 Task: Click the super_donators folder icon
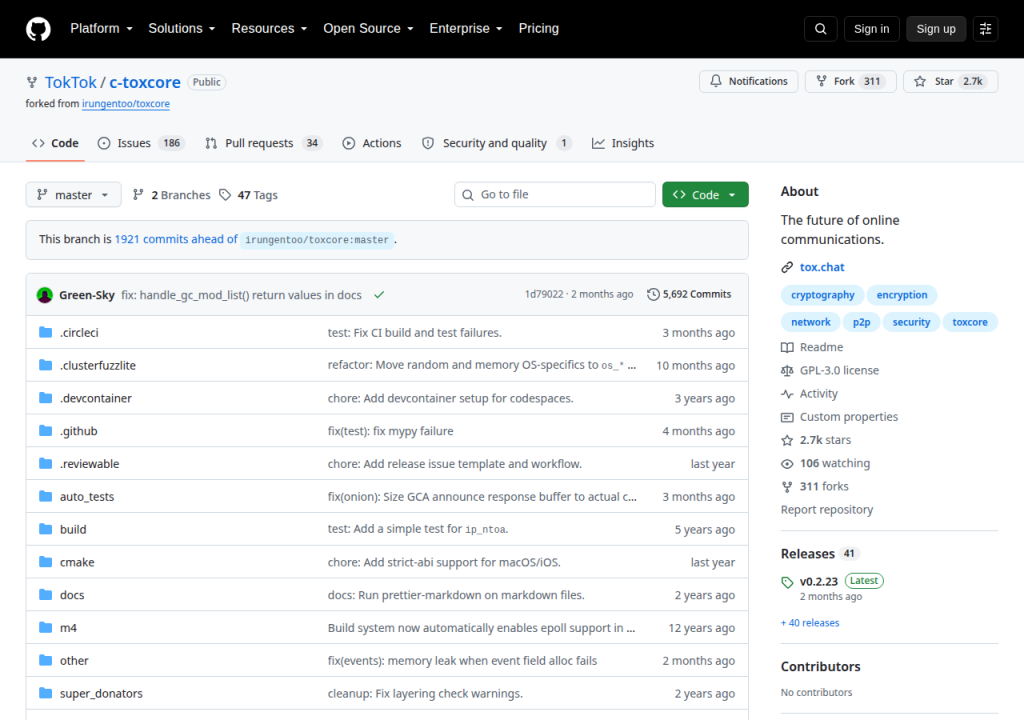(45, 693)
